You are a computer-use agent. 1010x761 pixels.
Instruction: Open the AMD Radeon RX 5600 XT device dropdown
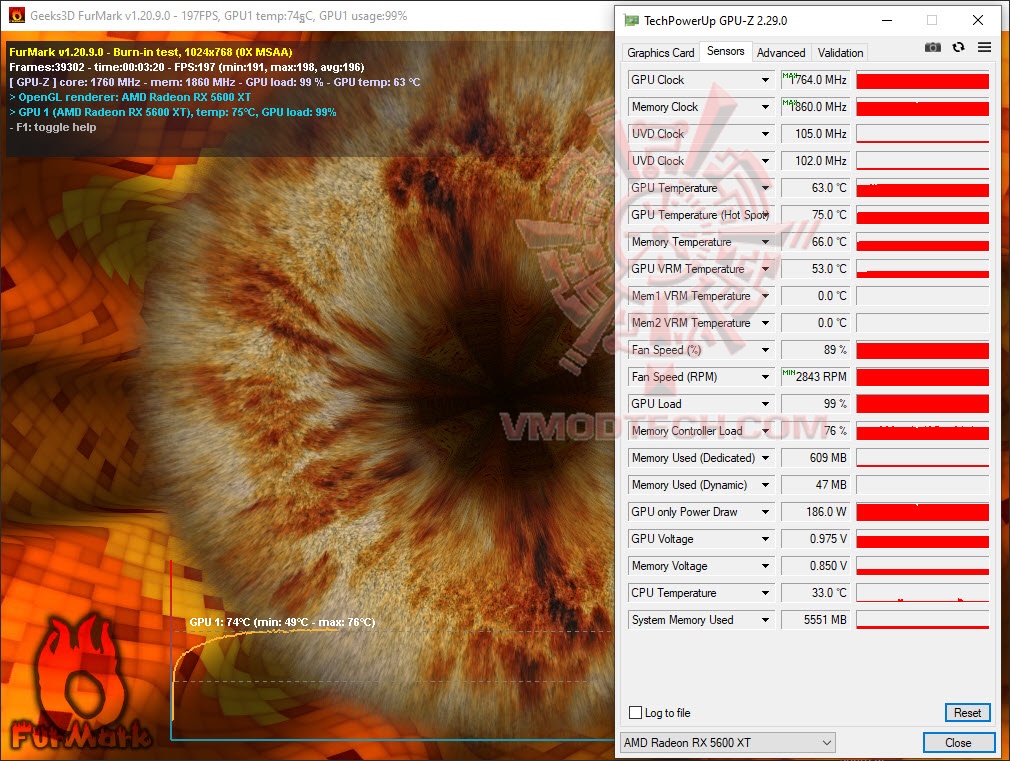click(727, 742)
